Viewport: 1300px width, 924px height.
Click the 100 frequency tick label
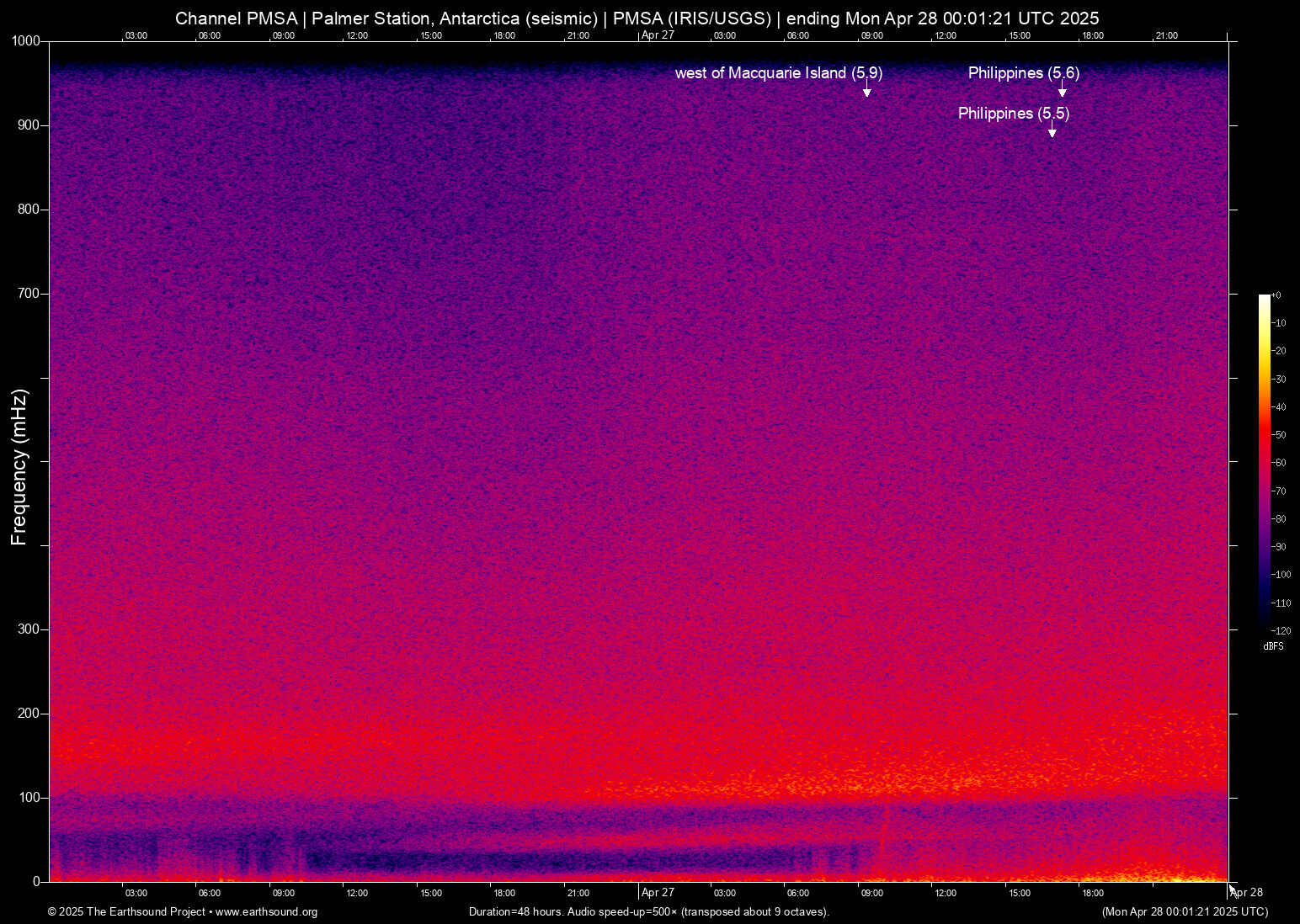[30, 798]
